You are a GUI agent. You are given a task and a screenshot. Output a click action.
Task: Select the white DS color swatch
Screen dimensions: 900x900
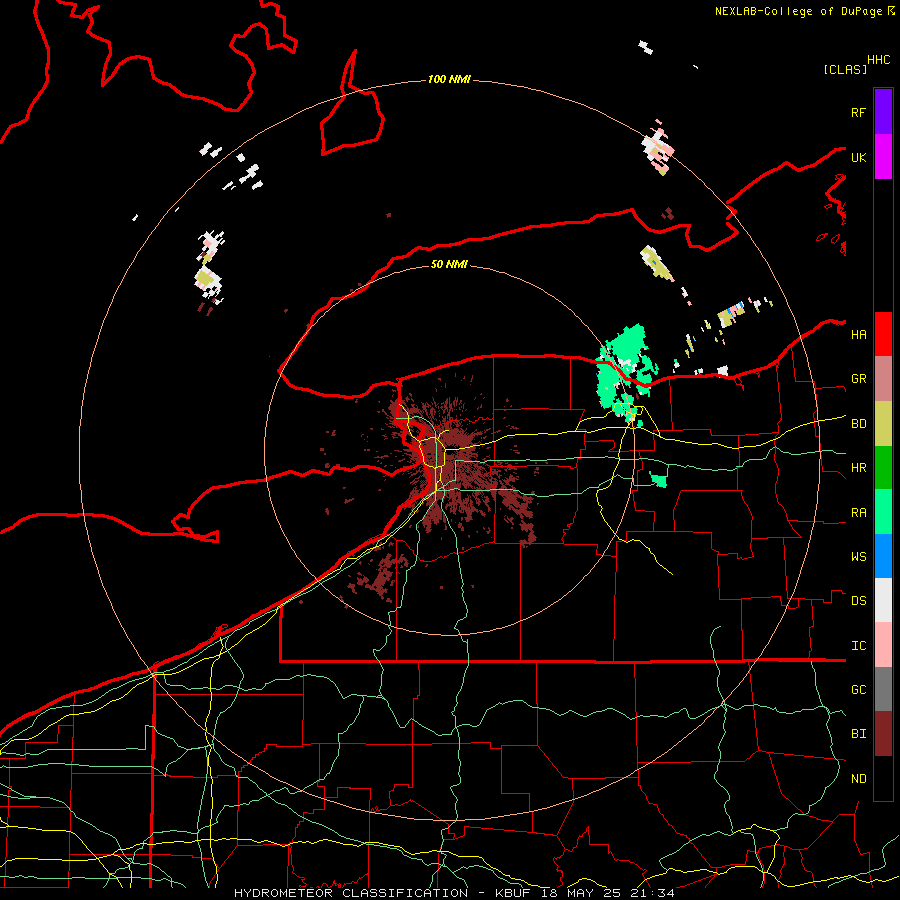pyautogui.click(x=883, y=600)
